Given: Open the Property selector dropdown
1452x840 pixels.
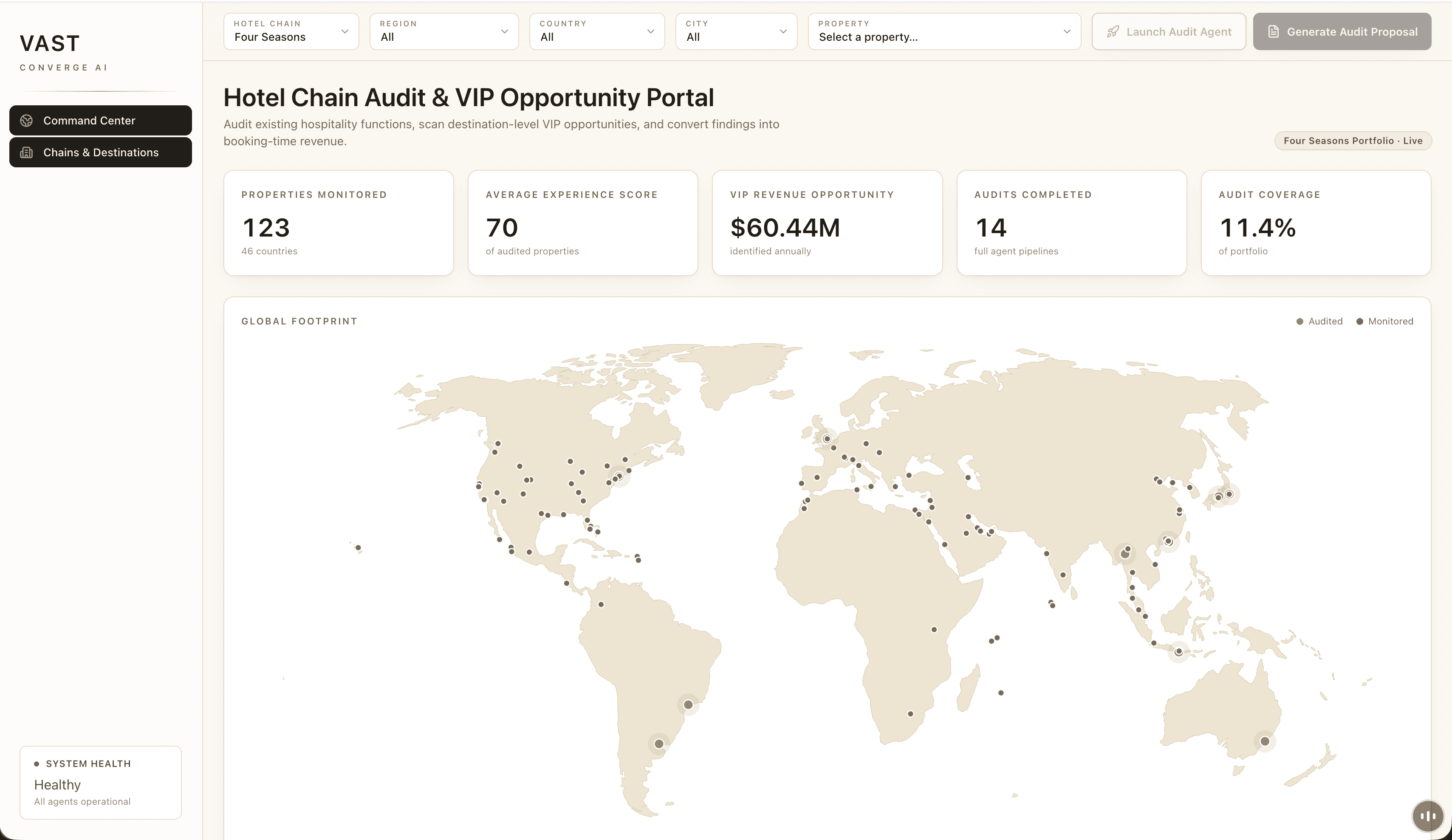Looking at the screenshot, I should pos(944,31).
